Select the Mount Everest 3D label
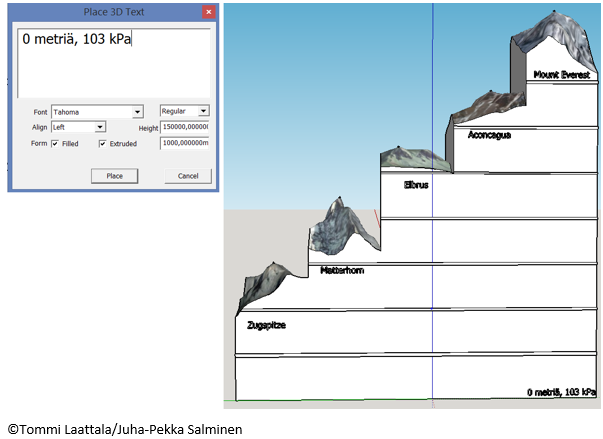The image size is (603, 439). pyautogui.click(x=561, y=75)
